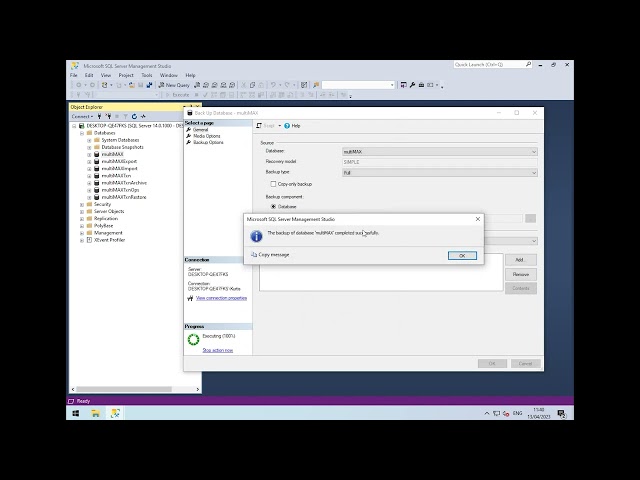Click the New Query toolbar button

pos(174,85)
